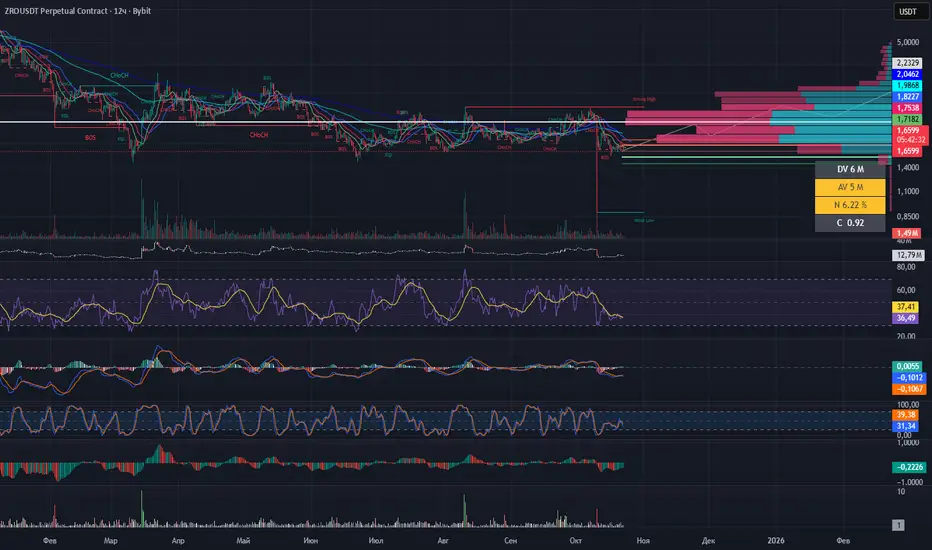932x550 pixels.
Task: Click the Сен month on time axis
Action: coord(510,540)
